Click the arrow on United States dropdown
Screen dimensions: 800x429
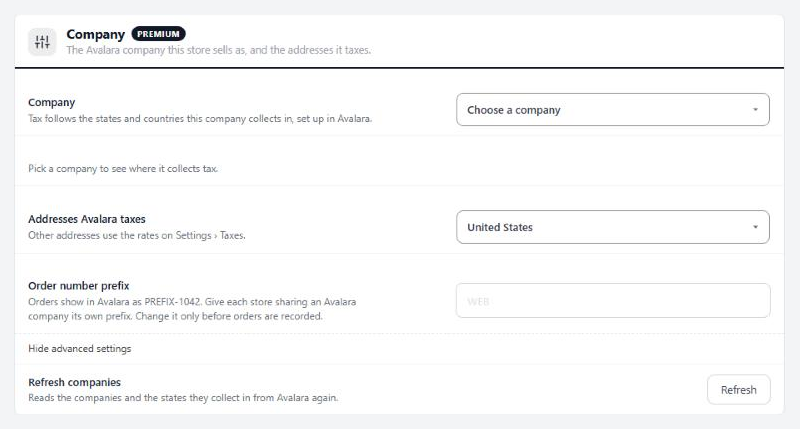[755, 227]
